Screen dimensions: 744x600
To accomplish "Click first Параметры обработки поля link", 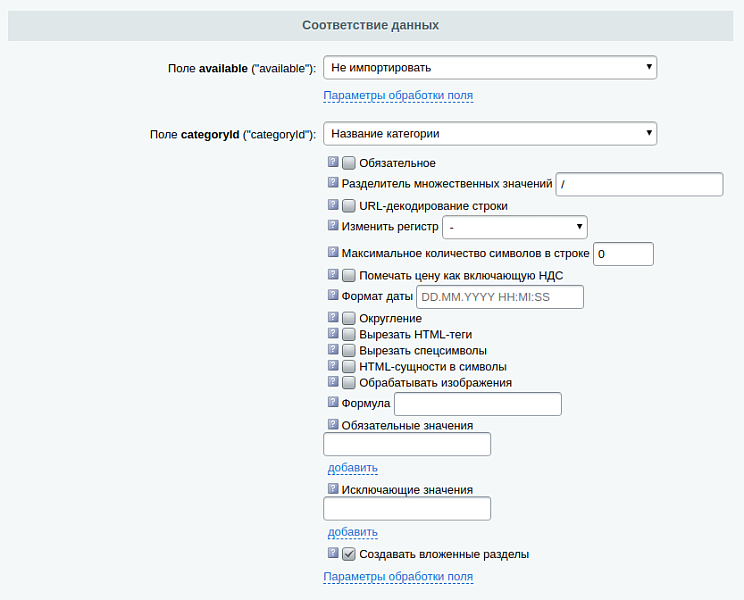I will 398,96.
